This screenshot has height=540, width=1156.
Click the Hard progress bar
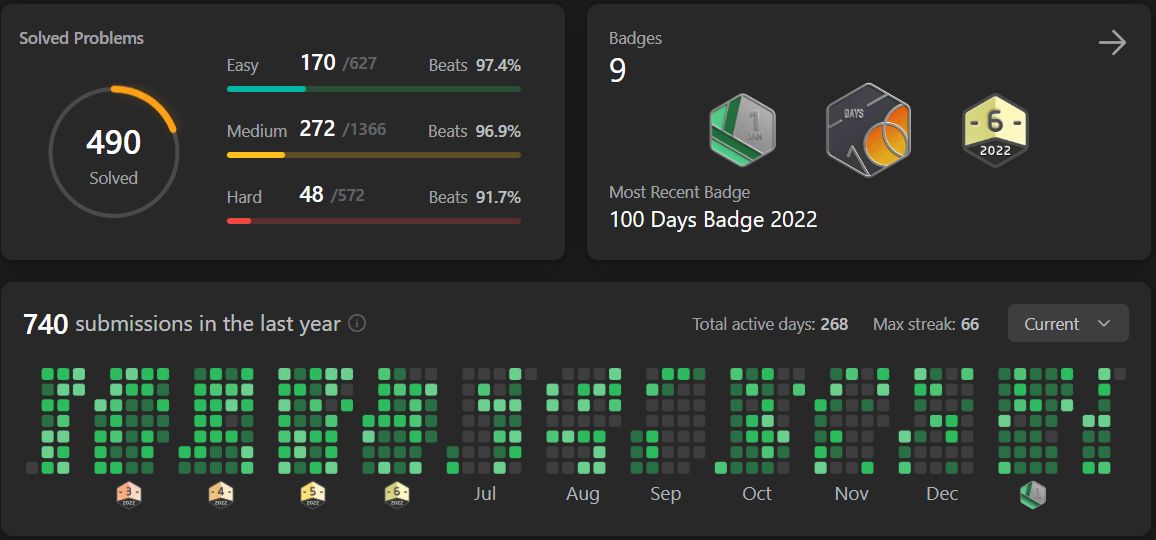[x=374, y=221]
